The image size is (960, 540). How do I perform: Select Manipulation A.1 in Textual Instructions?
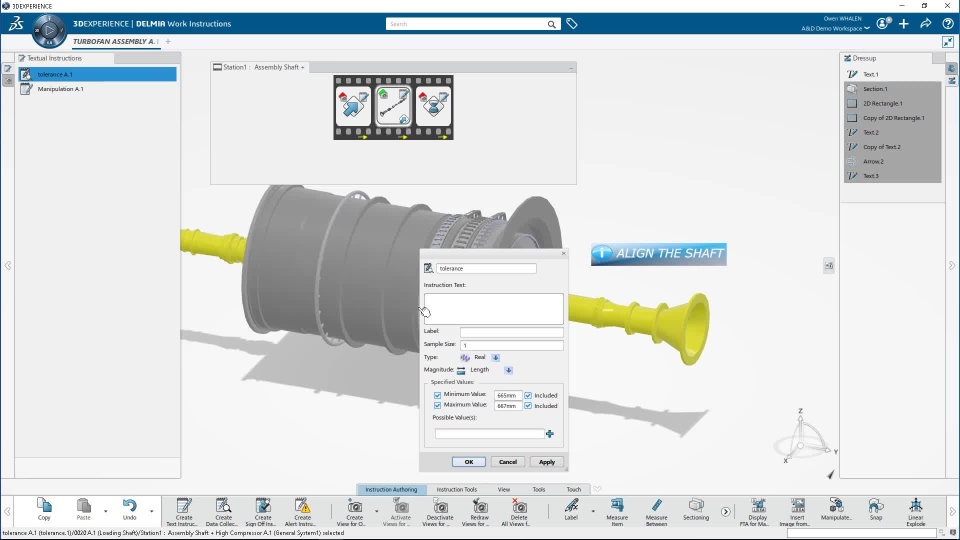click(98, 89)
